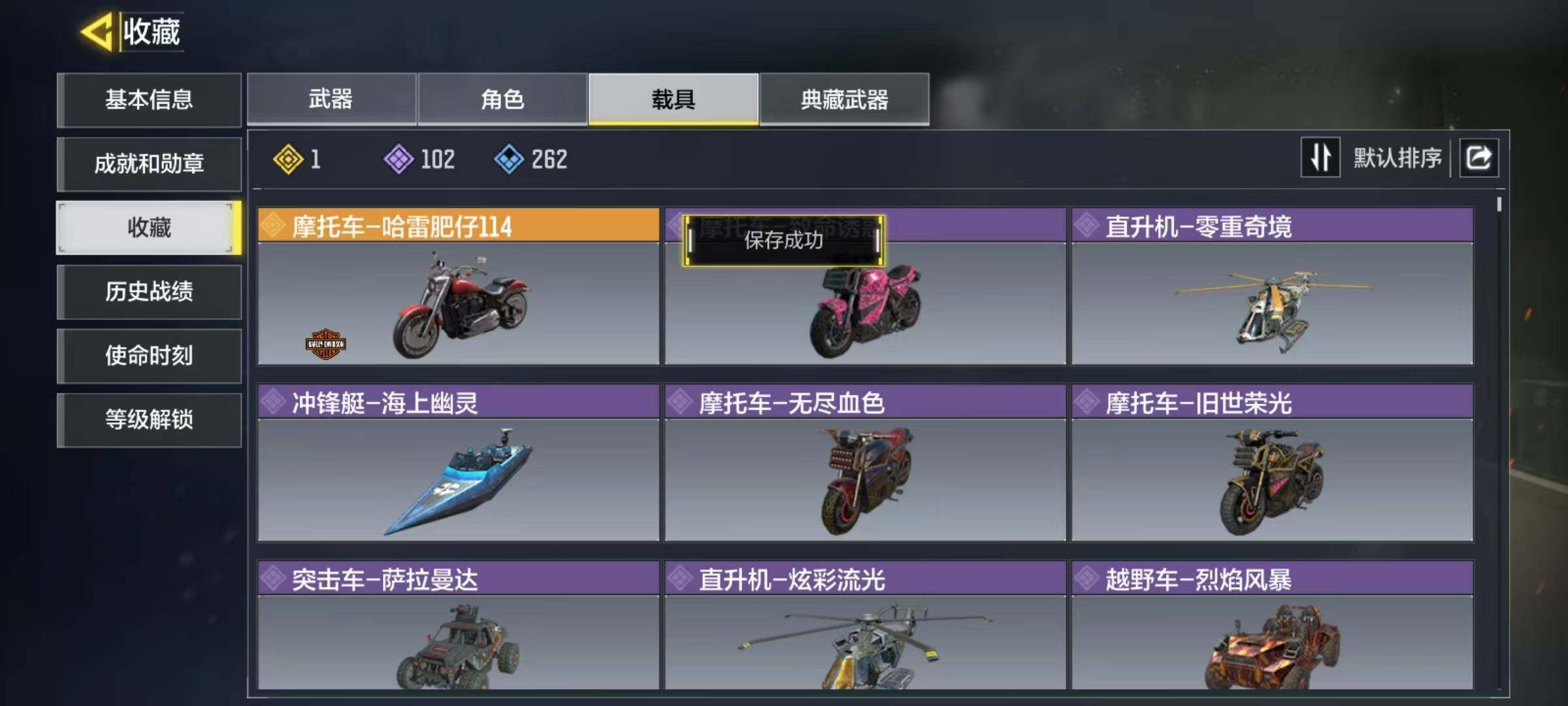Click the gold legendary rarity count icon
Screen dimensions: 1568x706
pyautogui.click(x=288, y=160)
